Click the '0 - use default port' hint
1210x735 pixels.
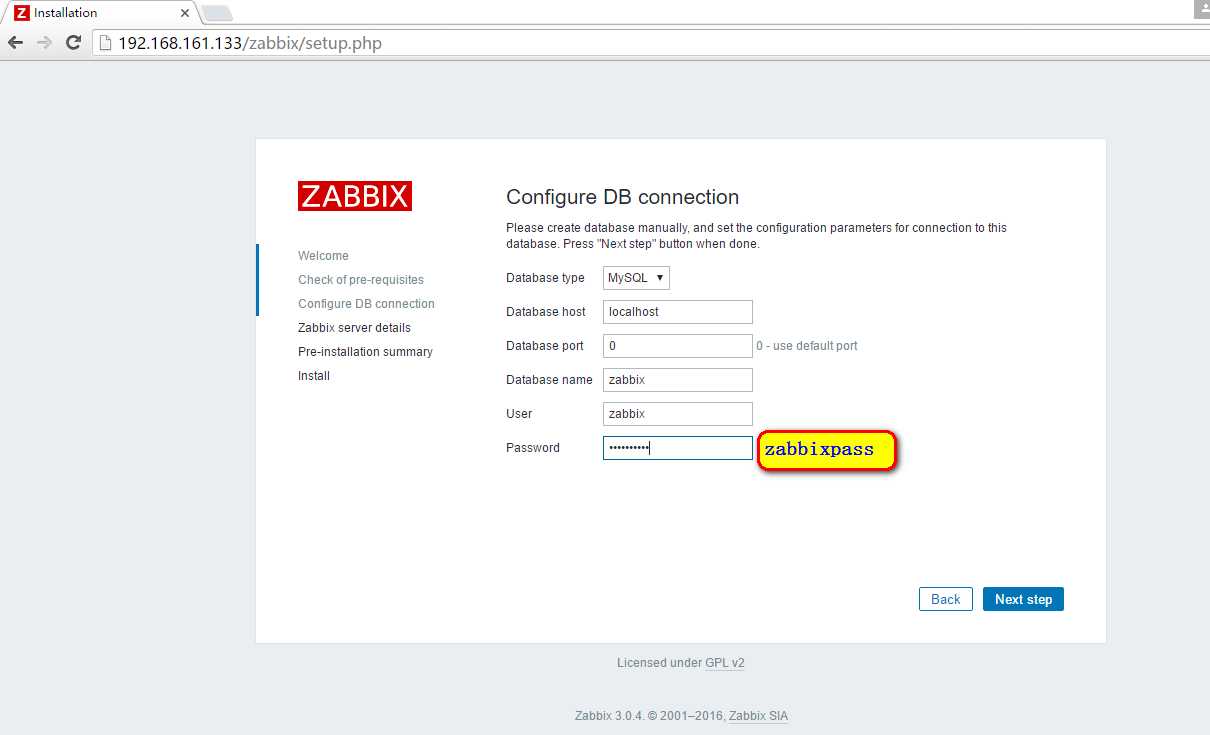coord(807,346)
